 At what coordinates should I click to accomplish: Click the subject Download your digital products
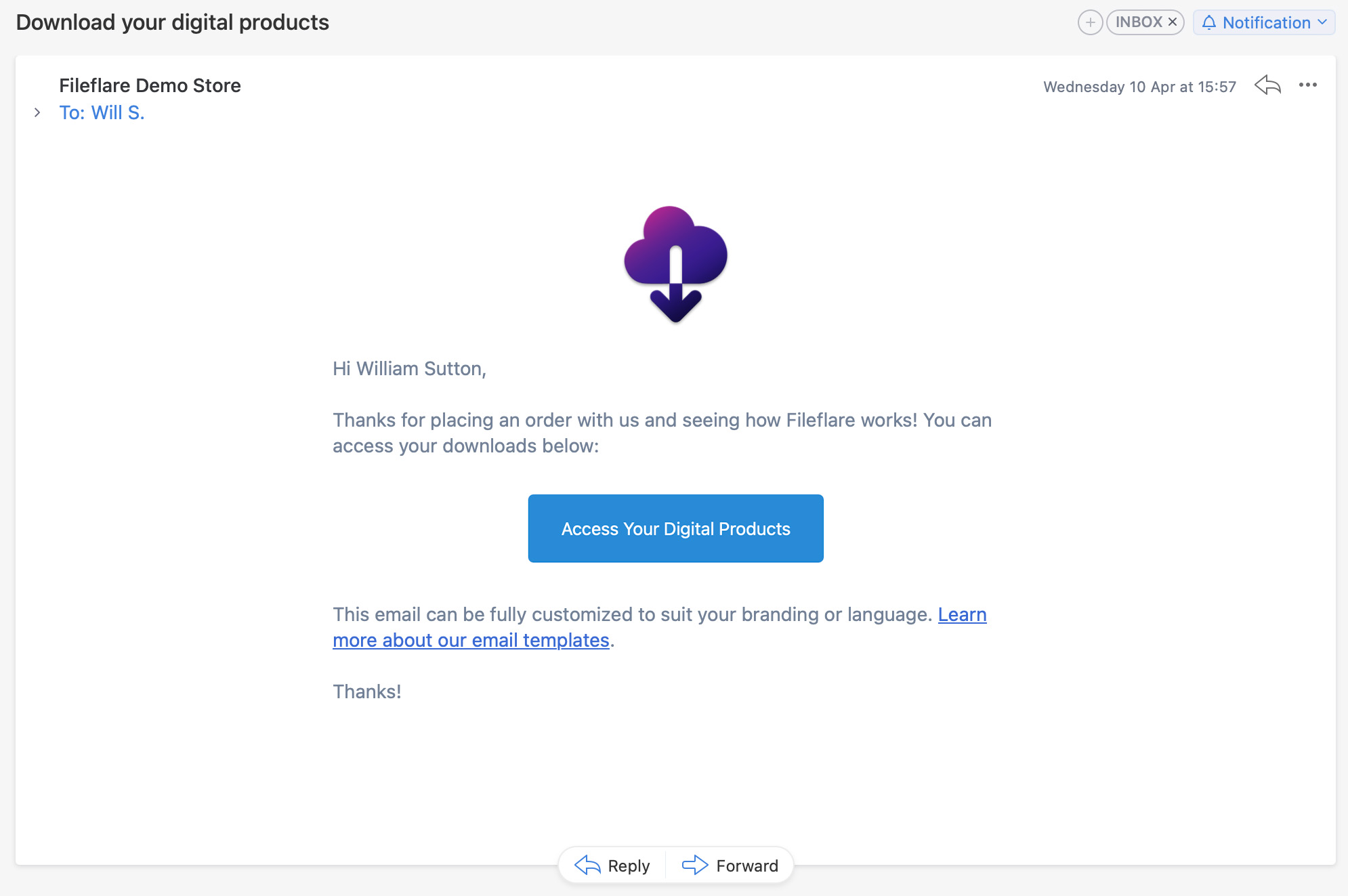coord(173,22)
